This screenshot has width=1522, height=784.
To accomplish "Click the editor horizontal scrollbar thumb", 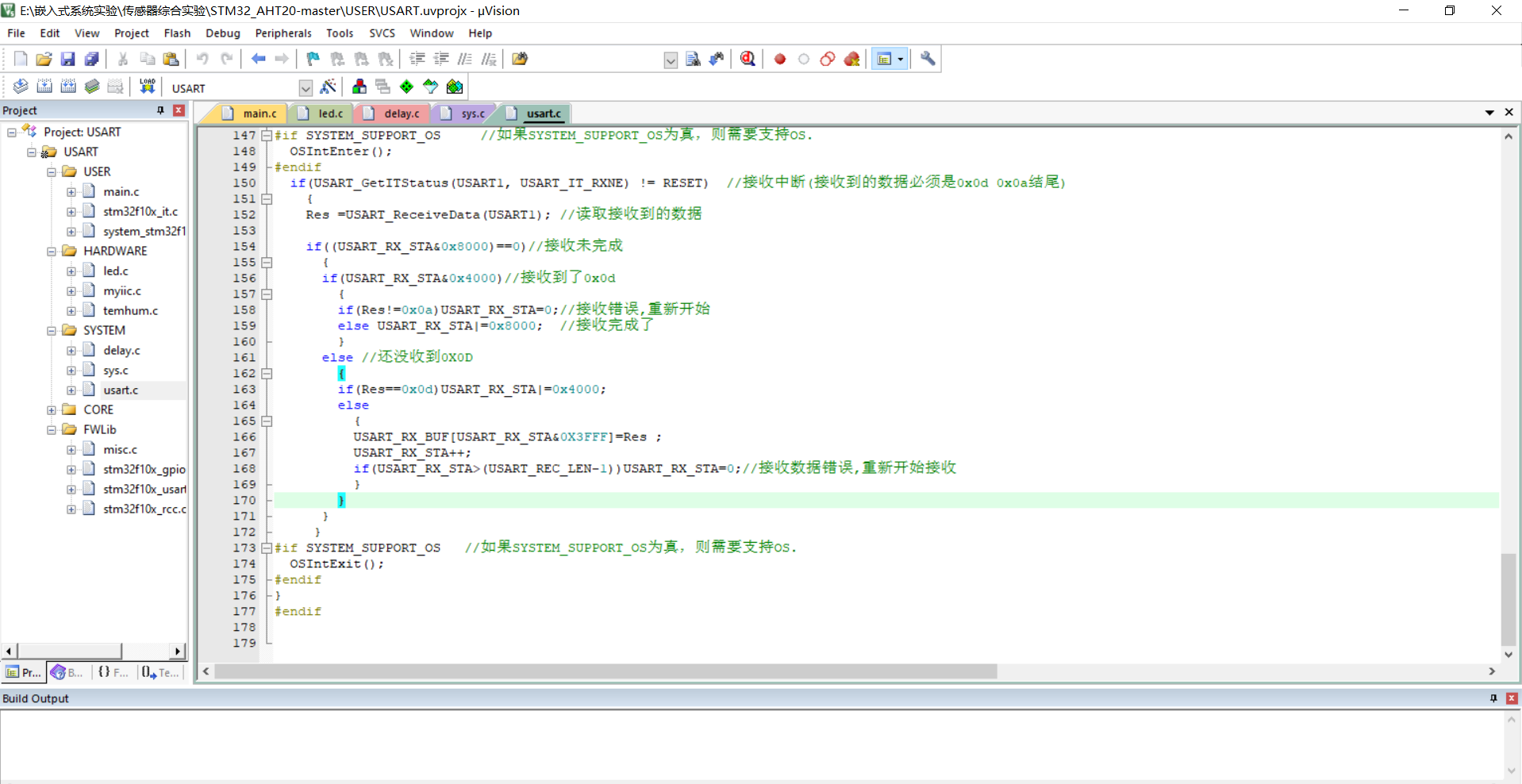I will [605, 671].
